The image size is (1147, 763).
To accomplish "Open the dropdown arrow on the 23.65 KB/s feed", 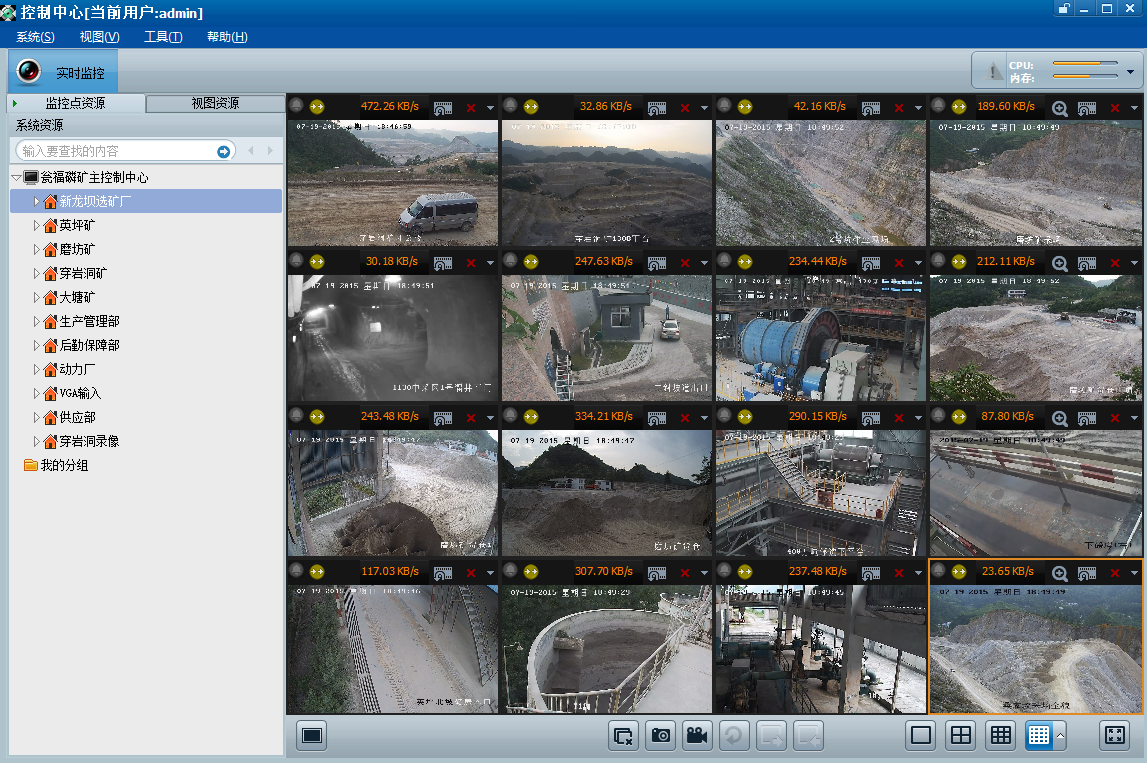I will (1135, 573).
